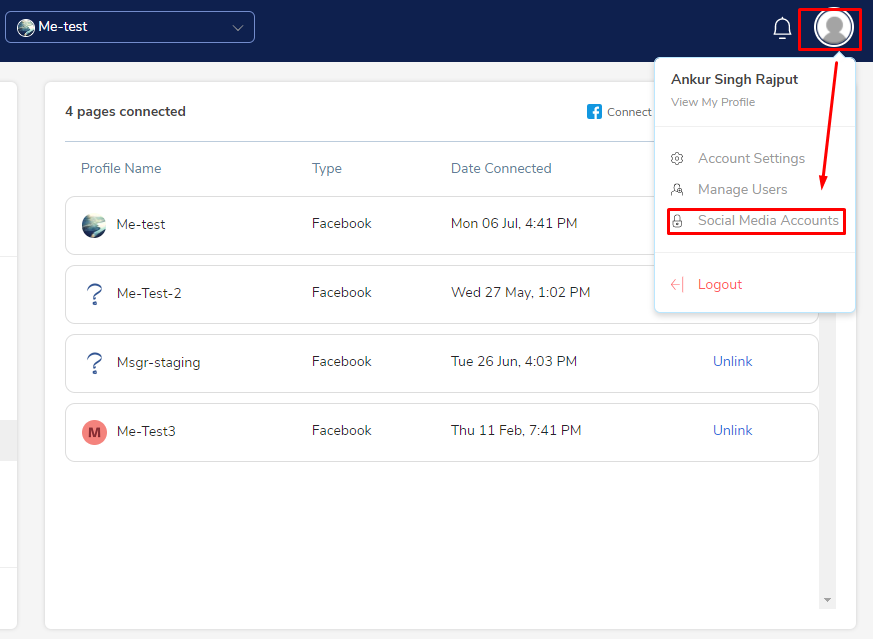Open Manage Users from the menu

[x=742, y=190]
